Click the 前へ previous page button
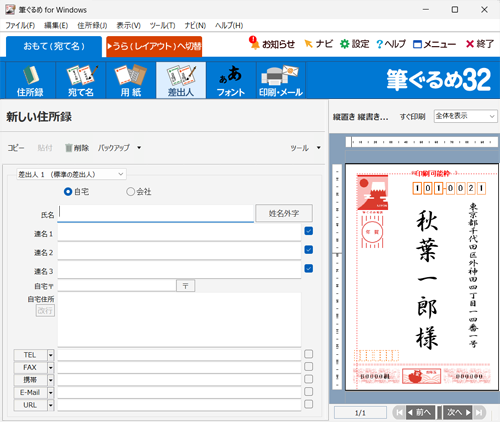The width and height of the screenshot is (500, 422). 421,412
